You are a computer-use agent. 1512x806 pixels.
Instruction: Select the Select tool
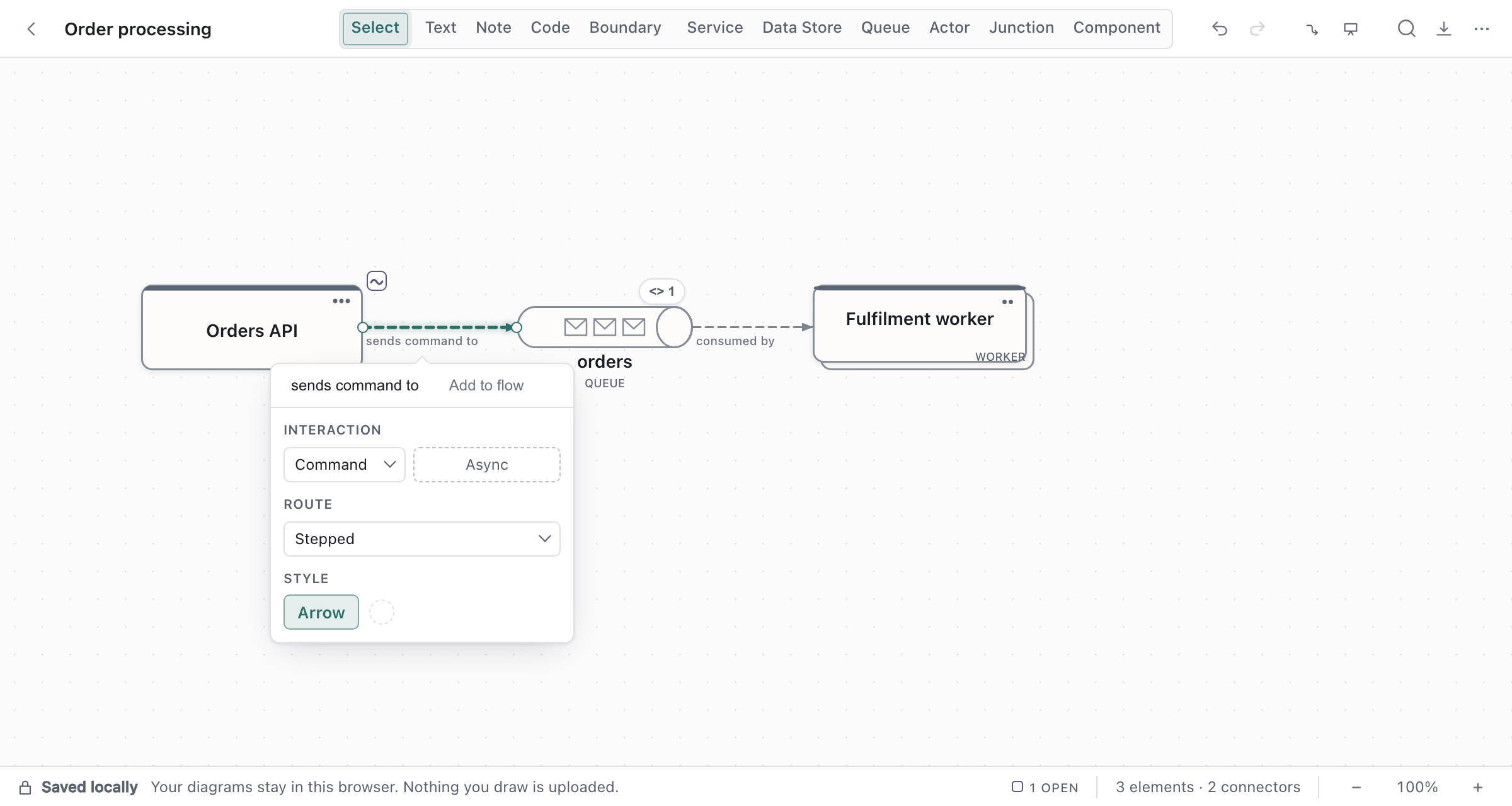tap(375, 28)
